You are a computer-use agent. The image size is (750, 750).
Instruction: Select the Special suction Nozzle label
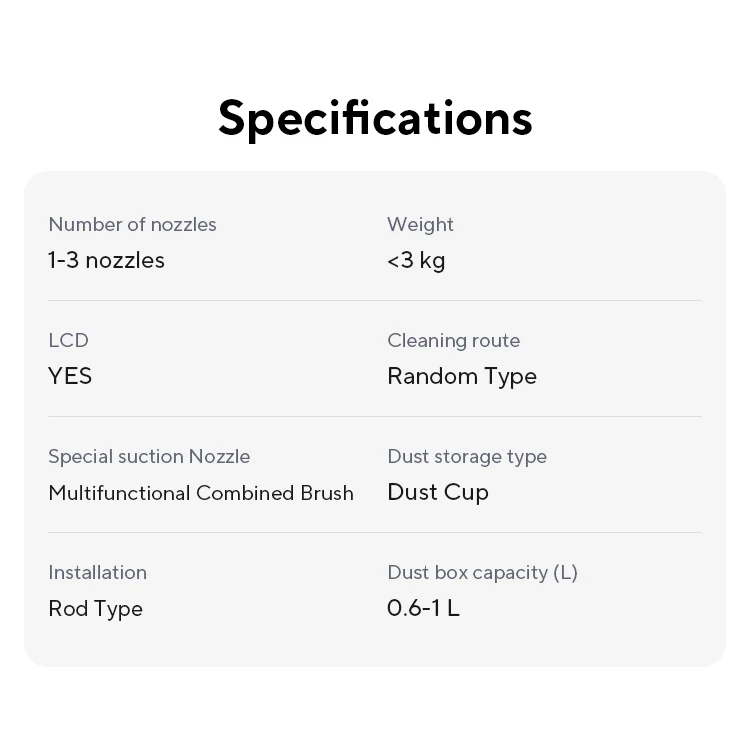pyautogui.click(x=149, y=456)
